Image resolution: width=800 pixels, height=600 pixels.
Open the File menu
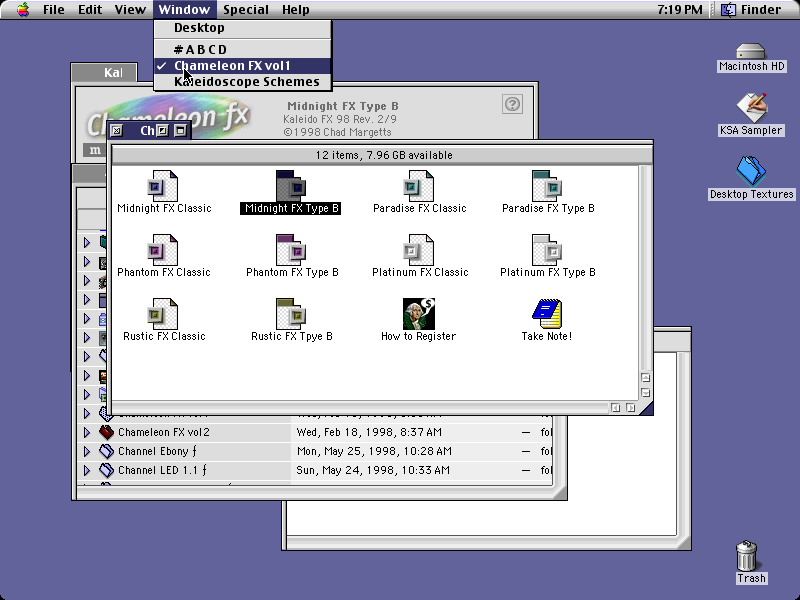(54, 9)
